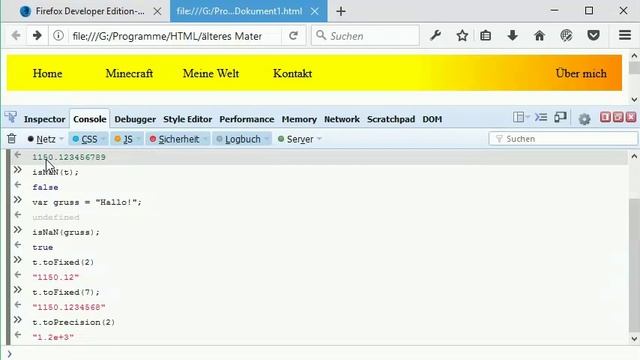Reload the current page
640x360 pixels.
[x=293, y=36]
